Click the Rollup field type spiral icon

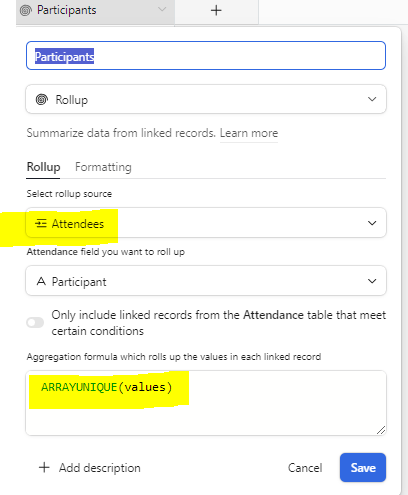pos(42,99)
